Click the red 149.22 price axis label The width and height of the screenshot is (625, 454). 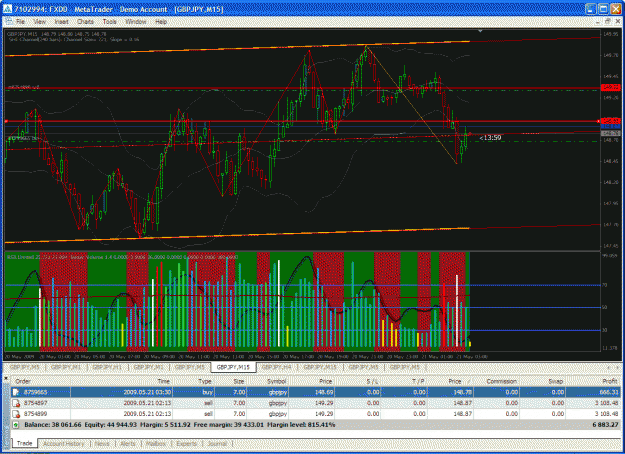pyautogui.click(x=610, y=87)
